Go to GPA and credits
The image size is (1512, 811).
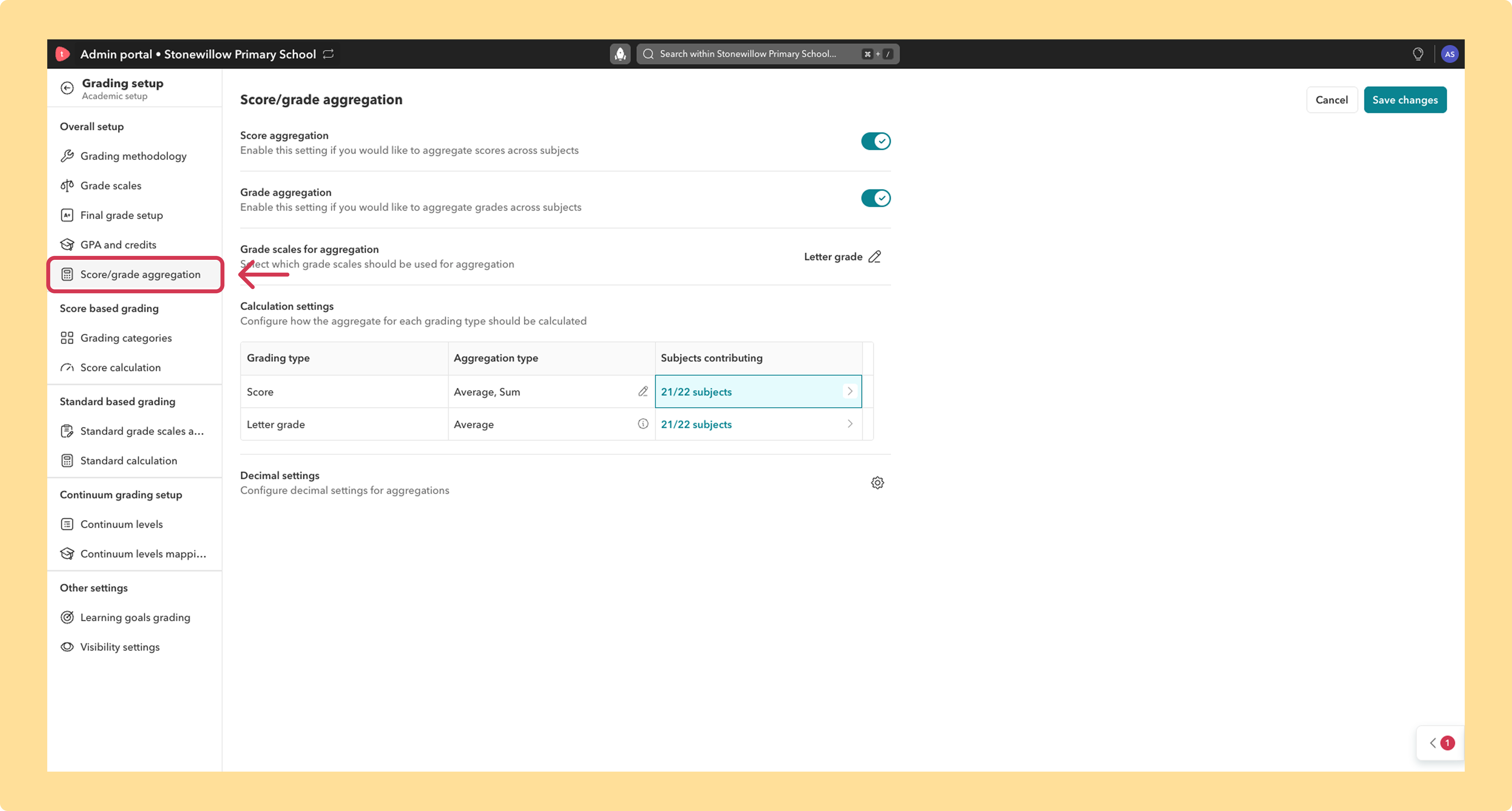(134, 245)
